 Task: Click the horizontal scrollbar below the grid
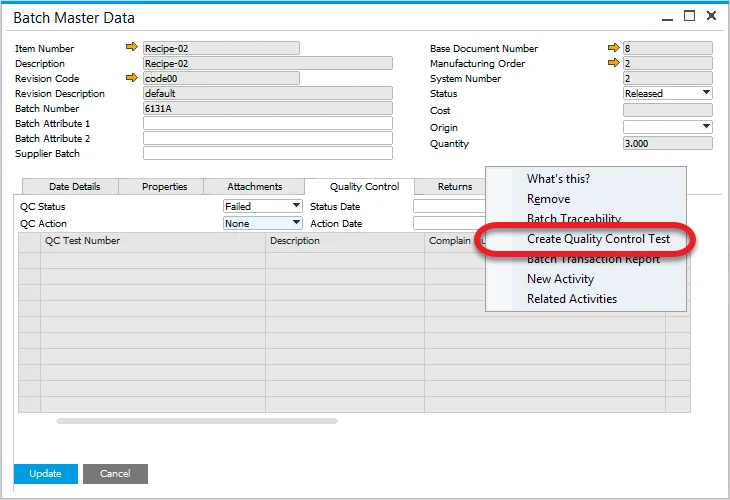[x=197, y=421]
